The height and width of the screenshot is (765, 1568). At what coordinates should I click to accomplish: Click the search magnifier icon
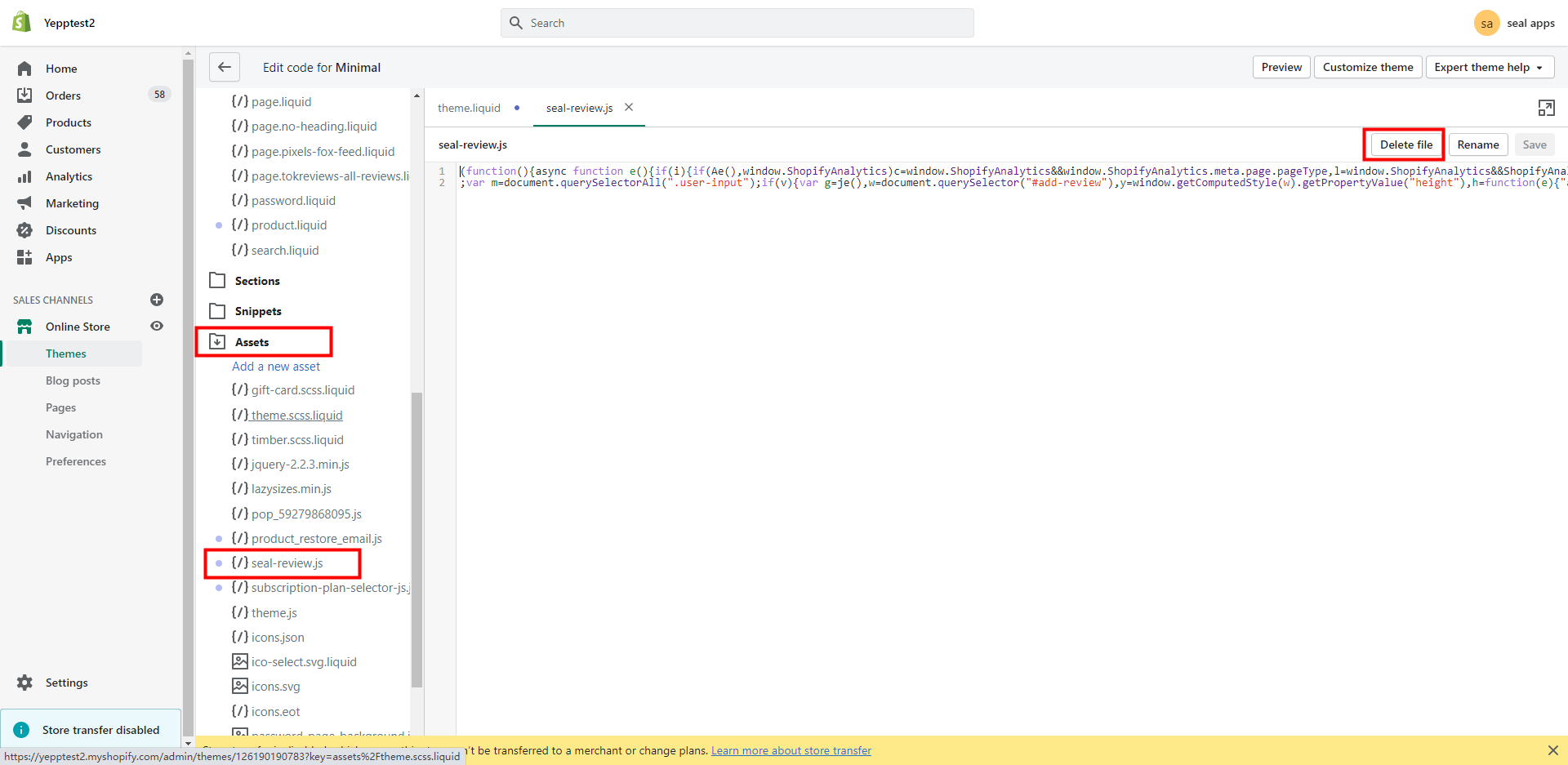click(x=516, y=23)
